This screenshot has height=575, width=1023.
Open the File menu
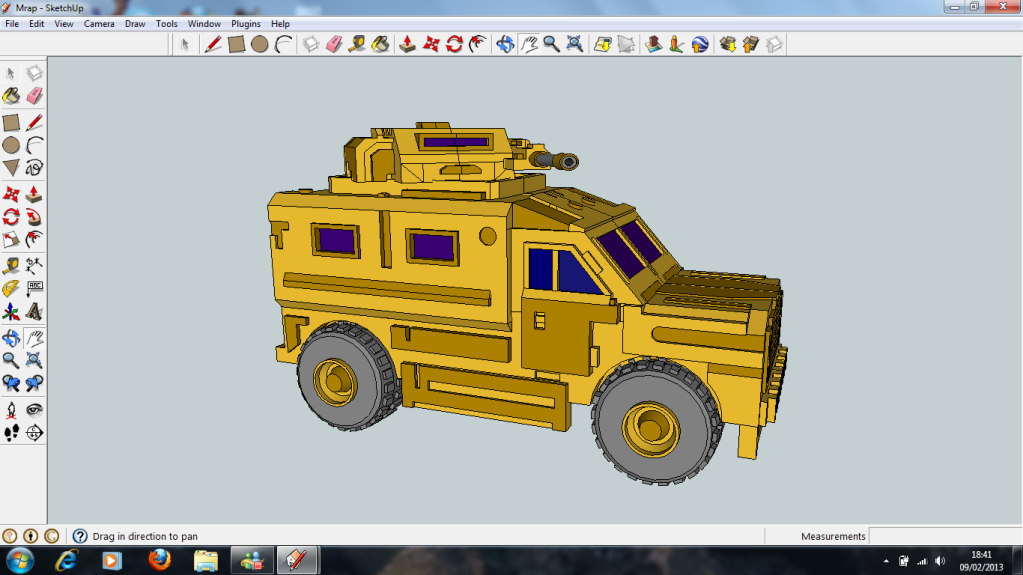click(12, 23)
